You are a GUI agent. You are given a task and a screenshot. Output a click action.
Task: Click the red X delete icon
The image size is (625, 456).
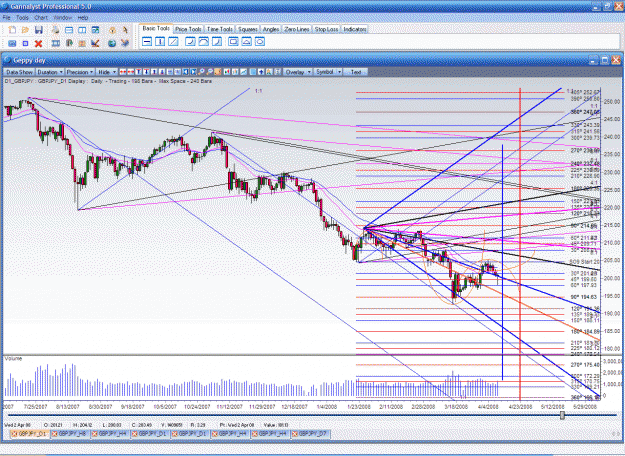coord(39,43)
